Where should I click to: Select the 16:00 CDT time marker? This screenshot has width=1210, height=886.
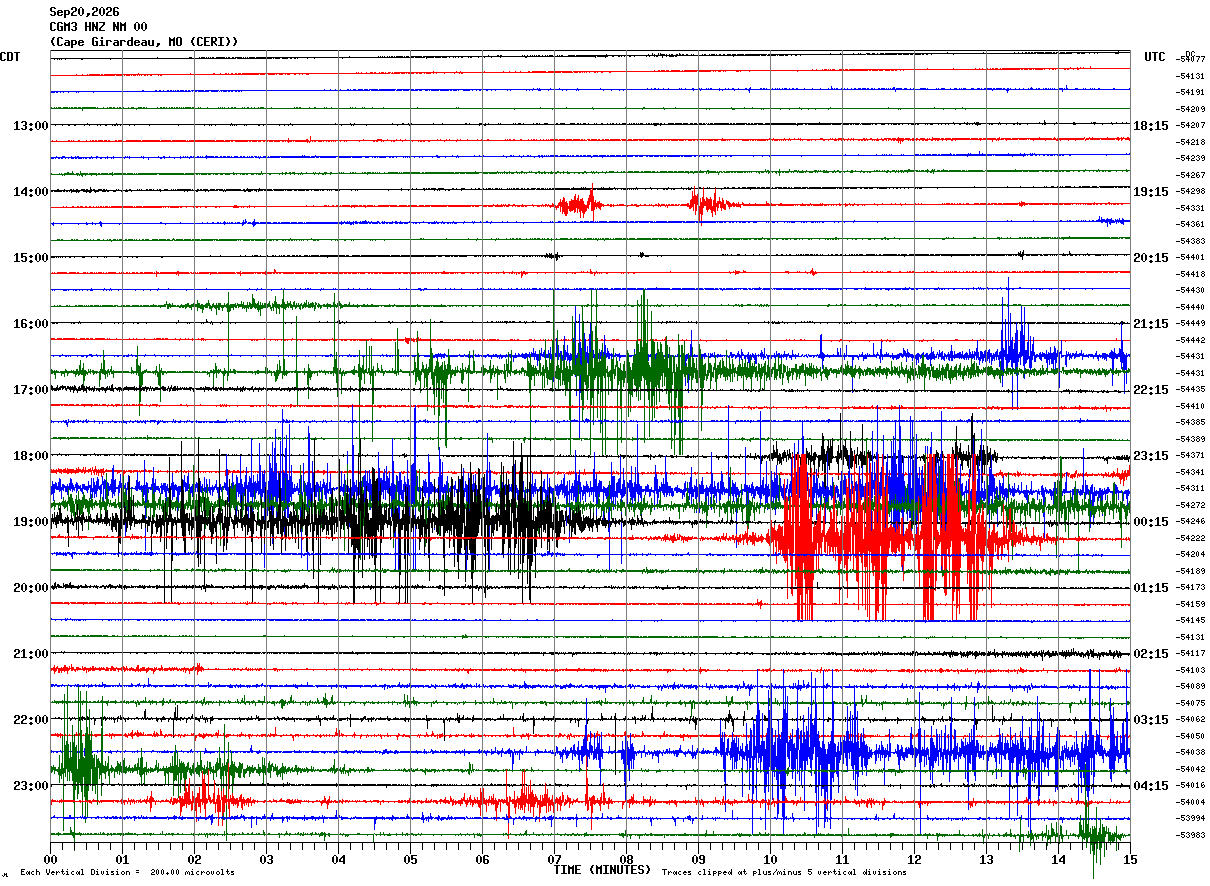31,324
